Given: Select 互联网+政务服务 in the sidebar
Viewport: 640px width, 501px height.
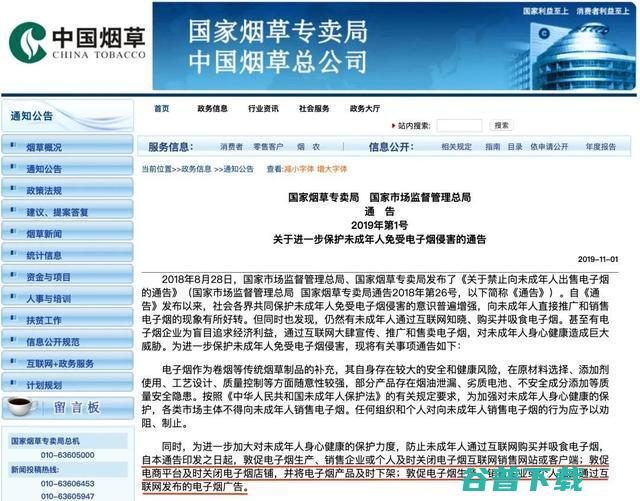Looking at the screenshot, I should [67, 363].
